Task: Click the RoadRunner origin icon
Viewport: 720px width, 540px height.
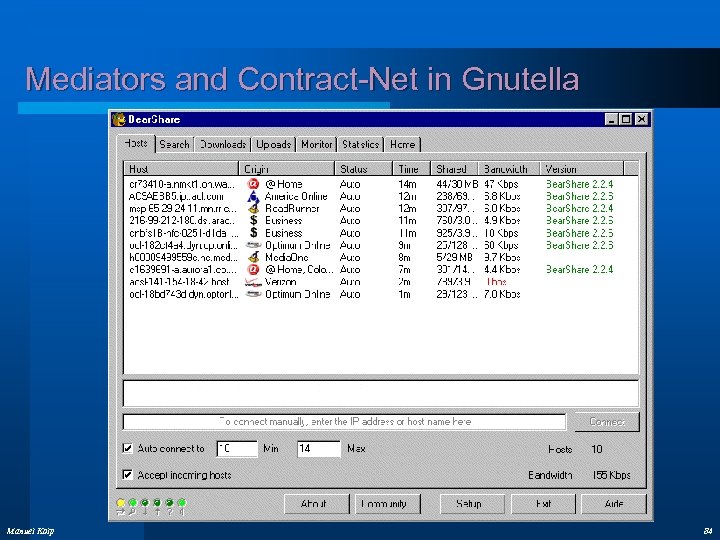Action: (x=253, y=208)
